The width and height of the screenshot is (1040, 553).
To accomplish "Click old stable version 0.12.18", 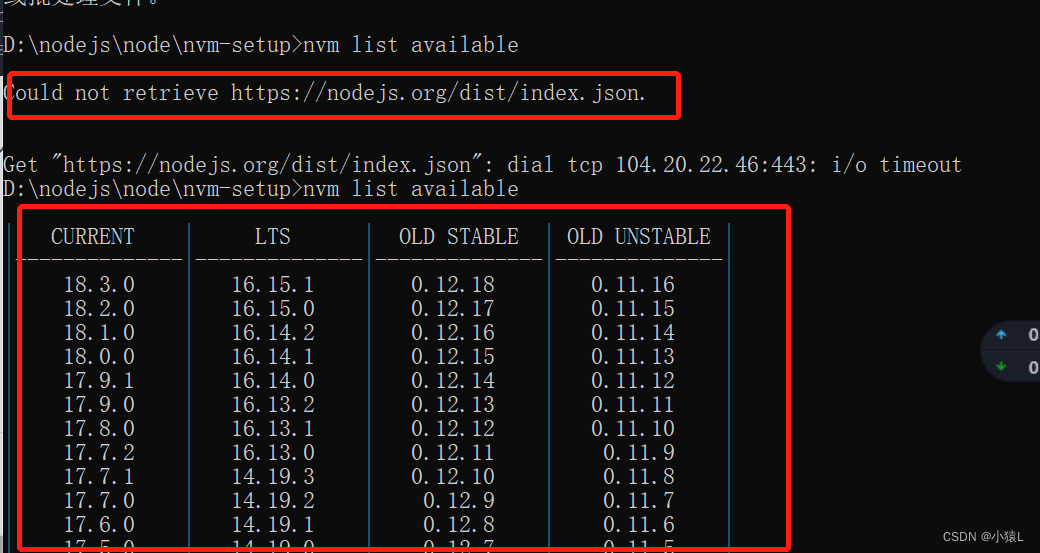I will [x=453, y=284].
